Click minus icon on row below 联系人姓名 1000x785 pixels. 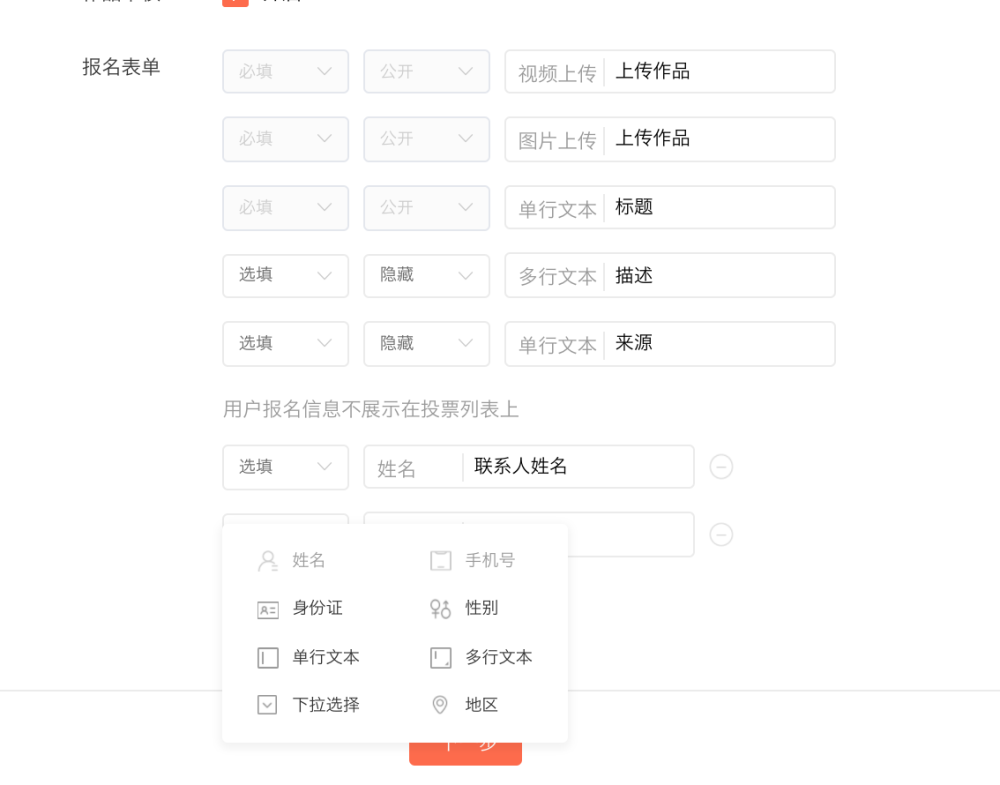coord(721,535)
